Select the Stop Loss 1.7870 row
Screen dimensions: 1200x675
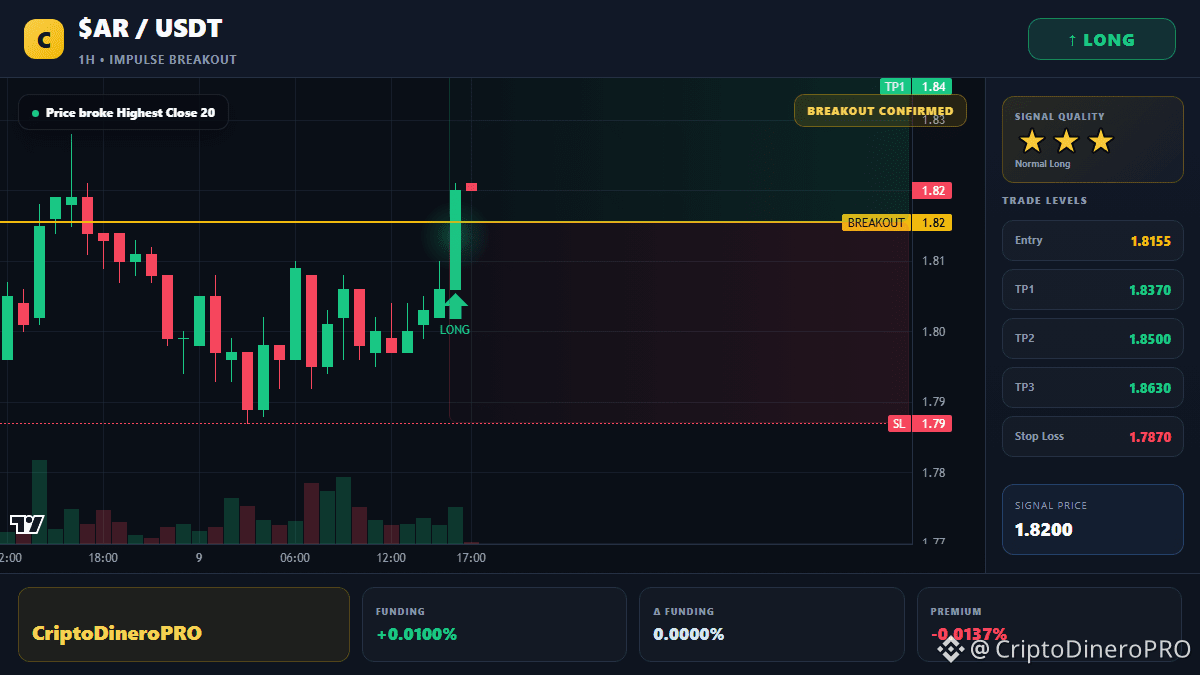(x=1093, y=437)
